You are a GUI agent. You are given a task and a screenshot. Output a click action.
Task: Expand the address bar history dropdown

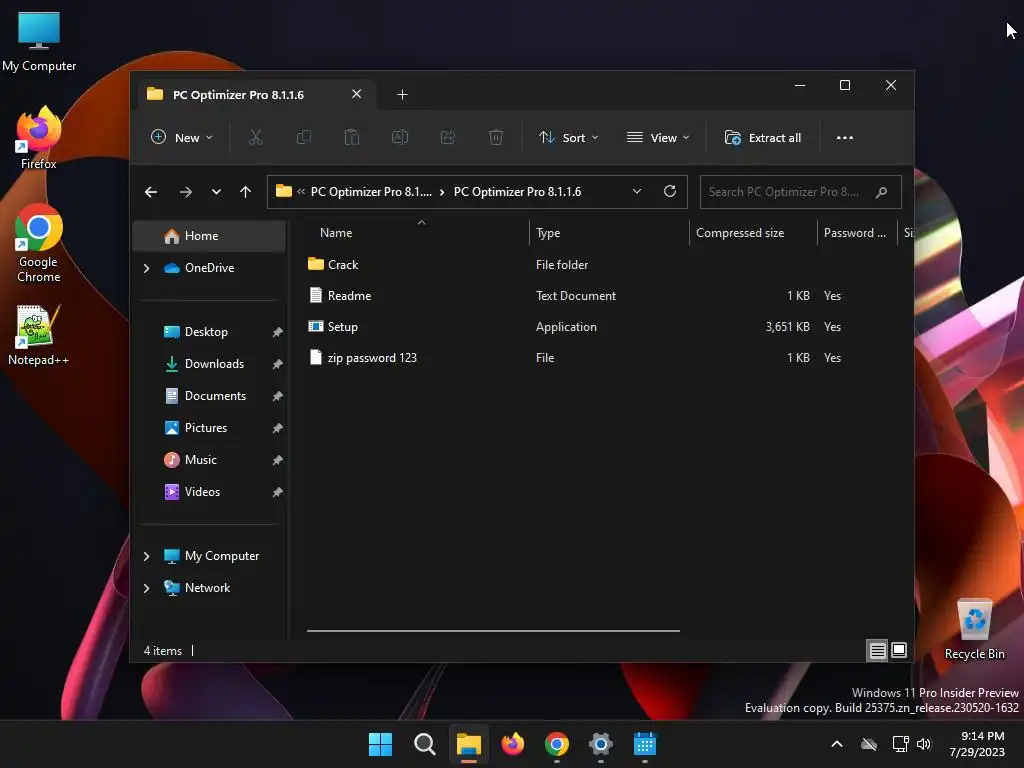(637, 191)
